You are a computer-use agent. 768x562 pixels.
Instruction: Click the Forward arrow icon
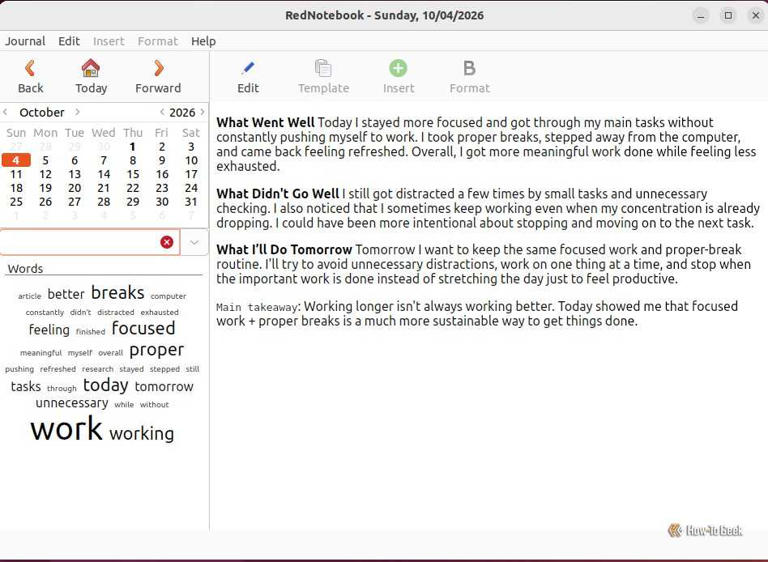159,68
